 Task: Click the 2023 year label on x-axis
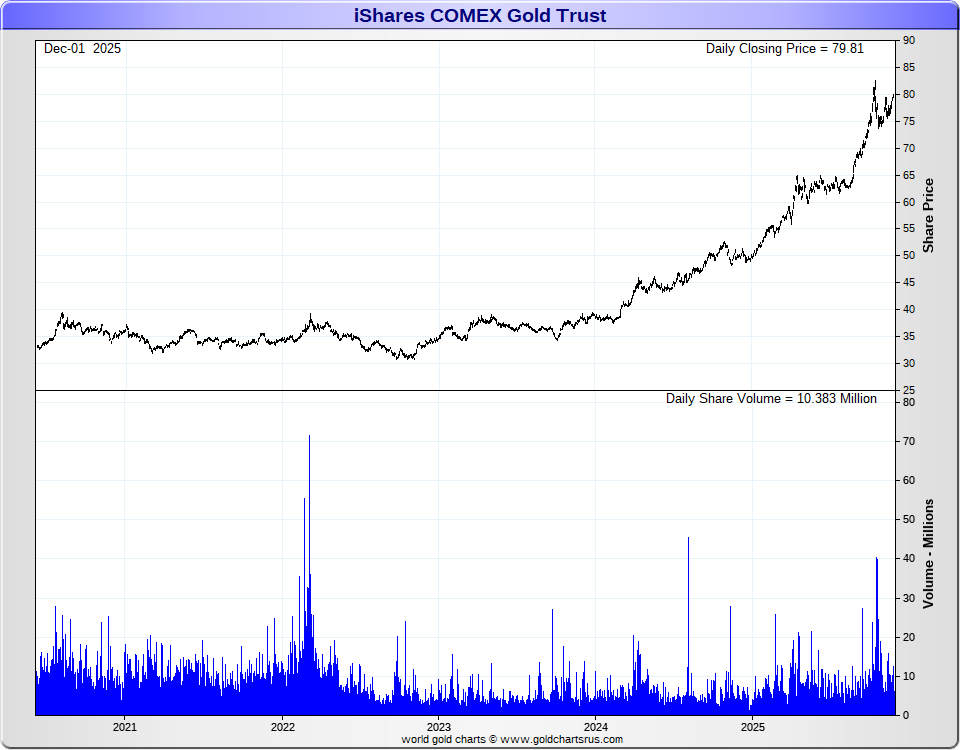439,726
